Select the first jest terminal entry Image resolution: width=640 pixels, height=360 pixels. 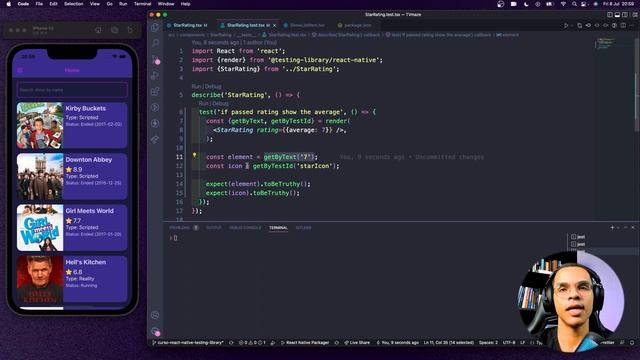578,237
